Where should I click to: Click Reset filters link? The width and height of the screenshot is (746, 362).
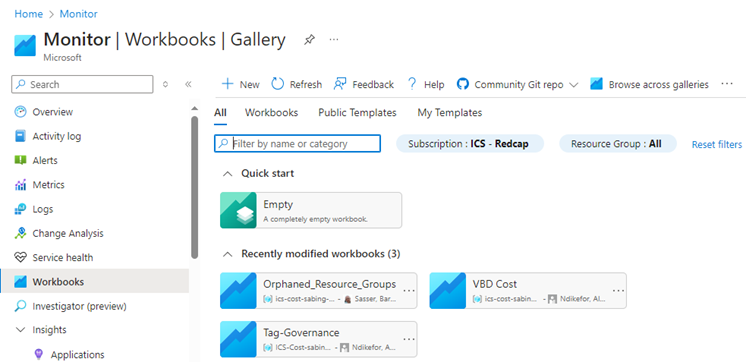(717, 144)
